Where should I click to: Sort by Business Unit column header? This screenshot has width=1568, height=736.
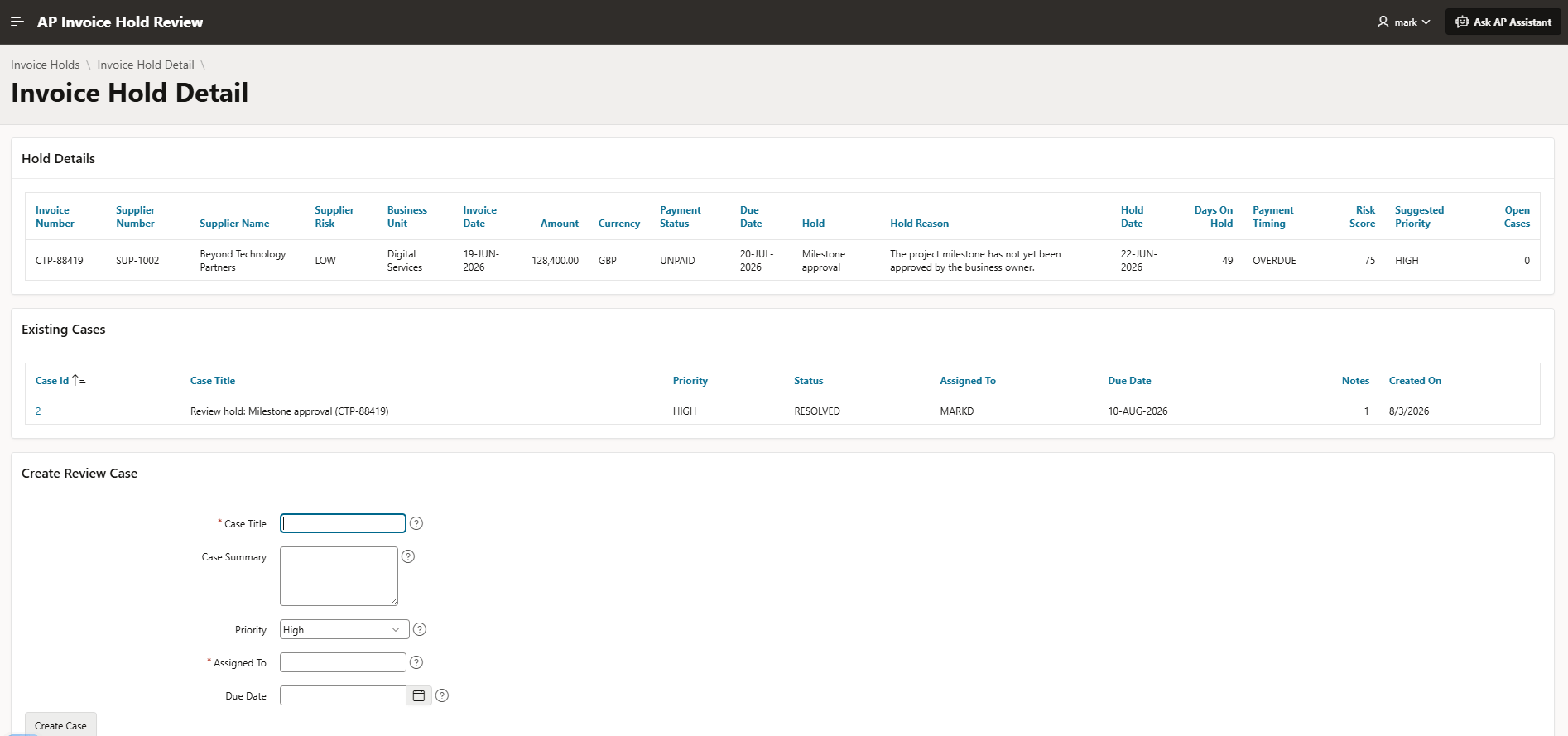407,217
